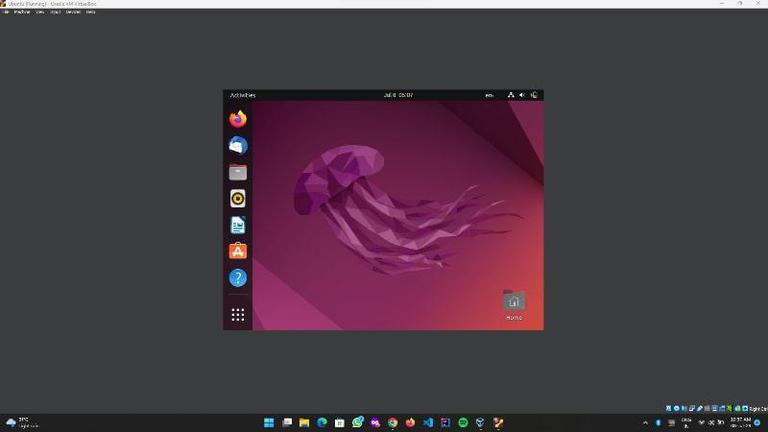Open the Files manager in the dock
Viewport: 768px width, 432px height.
point(238,172)
